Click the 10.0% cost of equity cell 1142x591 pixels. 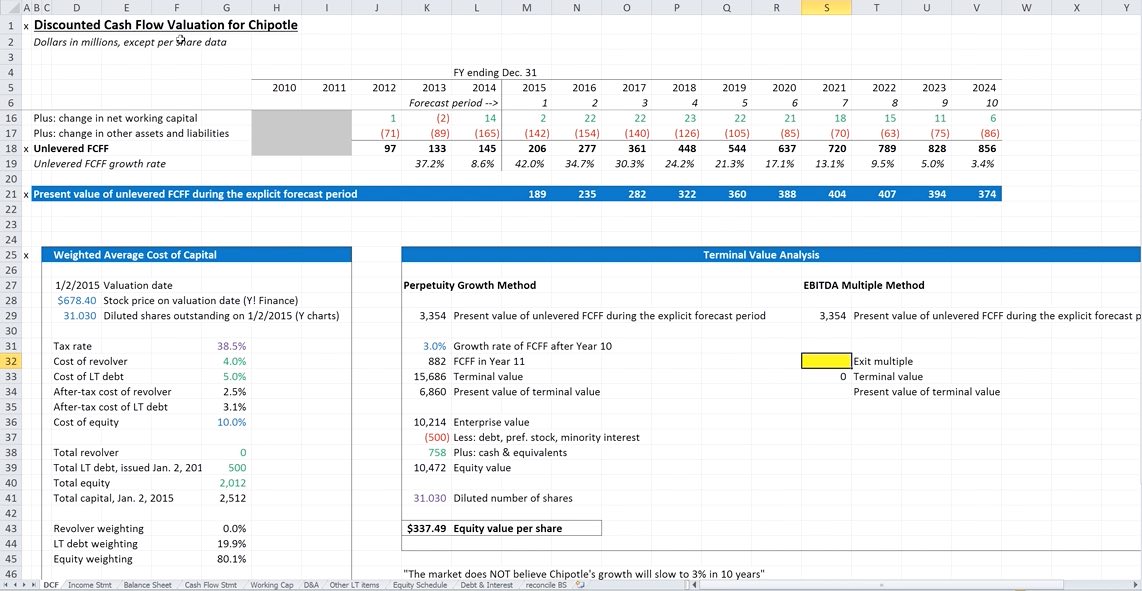pyautogui.click(x=232, y=422)
